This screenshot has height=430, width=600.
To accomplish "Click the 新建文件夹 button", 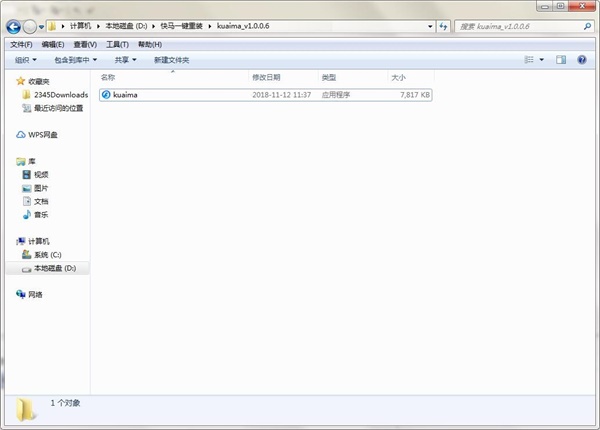I will click(171, 60).
